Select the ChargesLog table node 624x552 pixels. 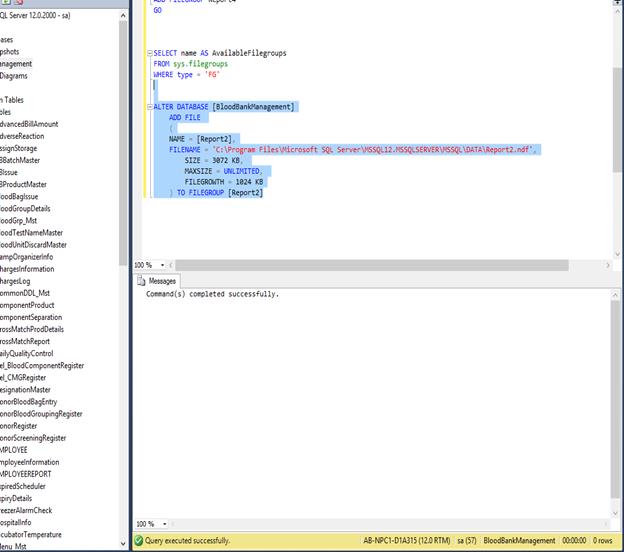click(15, 281)
